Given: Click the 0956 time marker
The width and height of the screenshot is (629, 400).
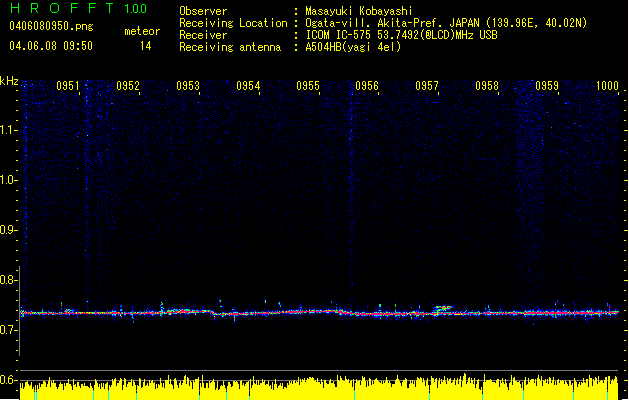Looking at the screenshot, I should [x=367, y=86].
